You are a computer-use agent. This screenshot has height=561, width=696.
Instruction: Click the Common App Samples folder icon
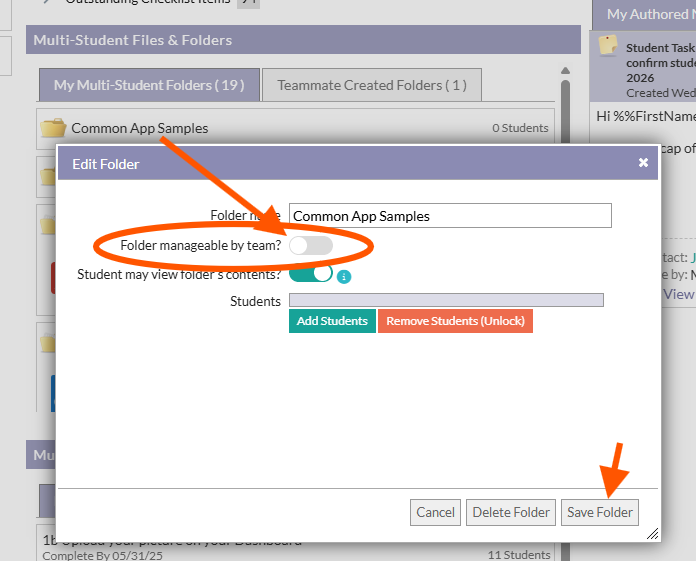coord(53,128)
